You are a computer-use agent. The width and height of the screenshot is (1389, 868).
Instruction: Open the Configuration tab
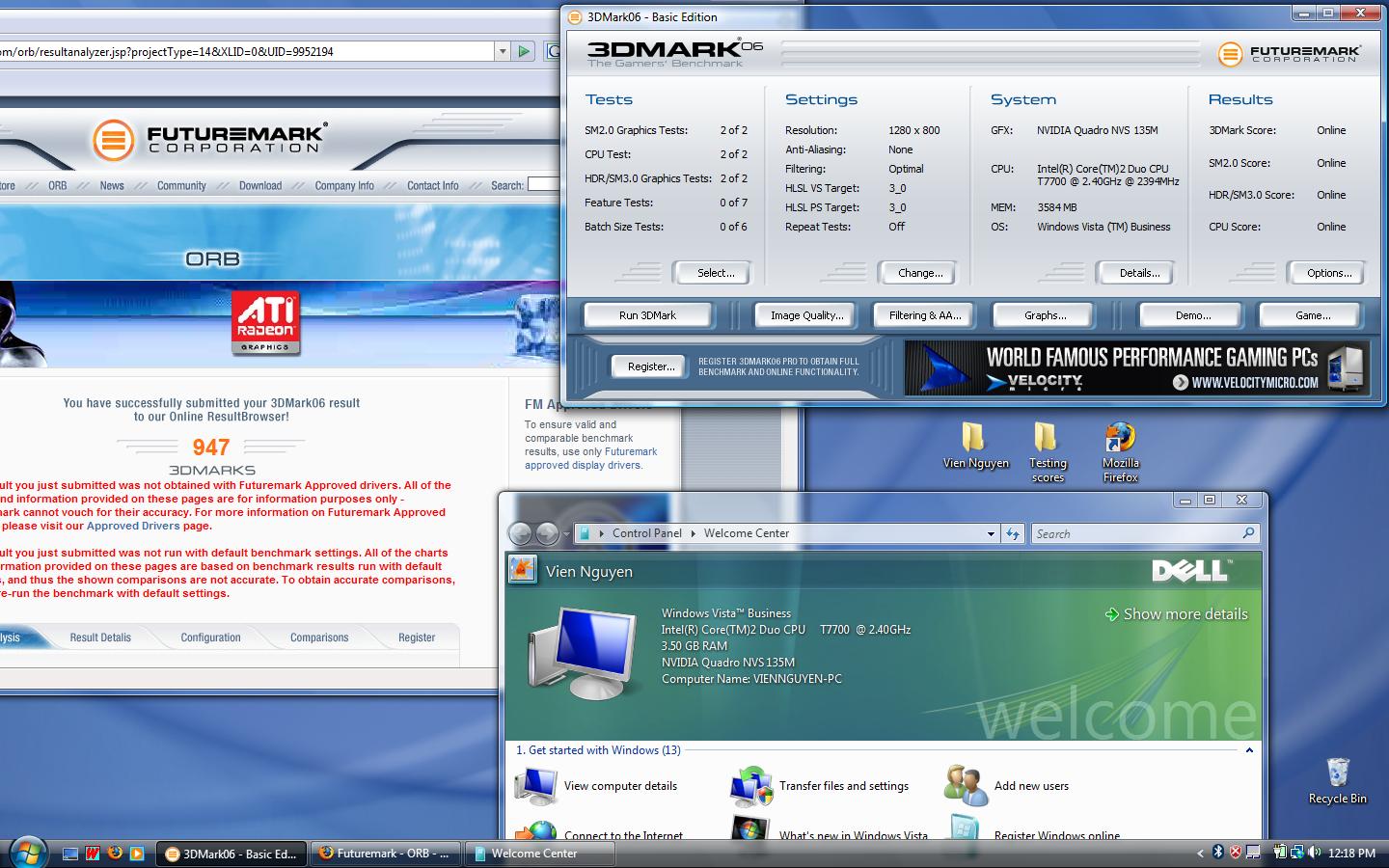(210, 637)
